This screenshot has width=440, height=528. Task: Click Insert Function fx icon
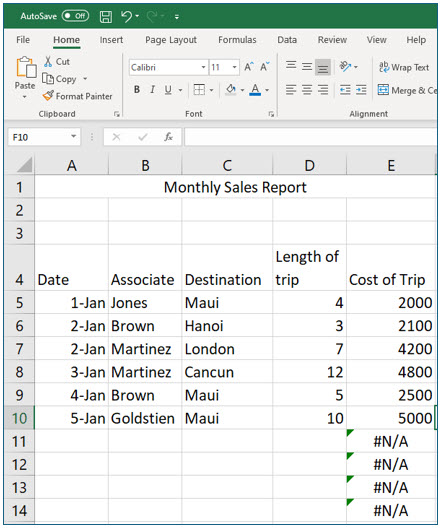[x=168, y=137]
